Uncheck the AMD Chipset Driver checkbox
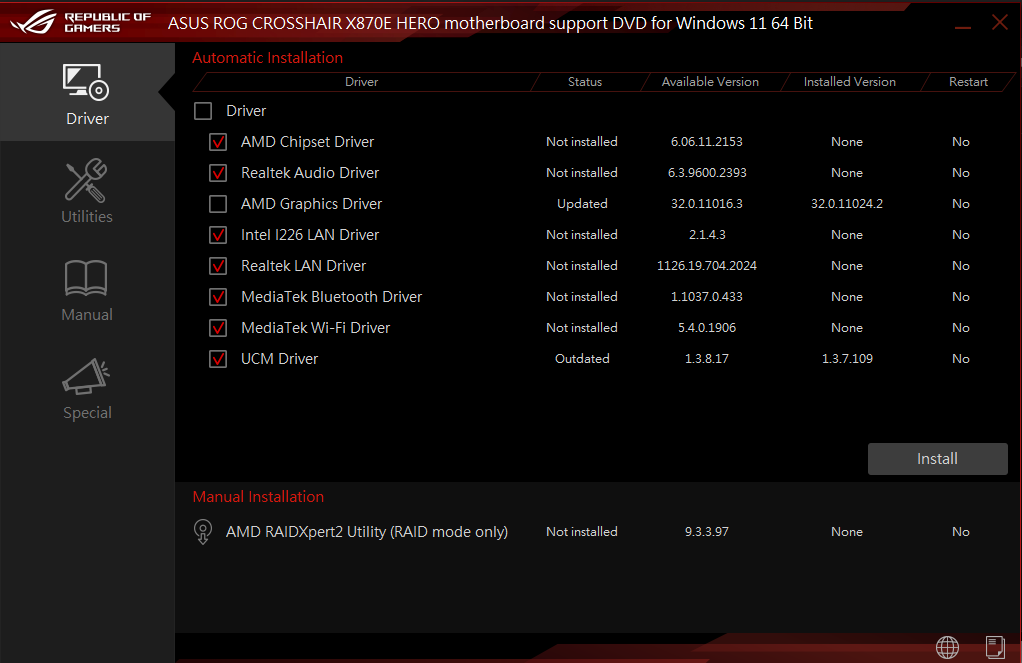 point(218,142)
